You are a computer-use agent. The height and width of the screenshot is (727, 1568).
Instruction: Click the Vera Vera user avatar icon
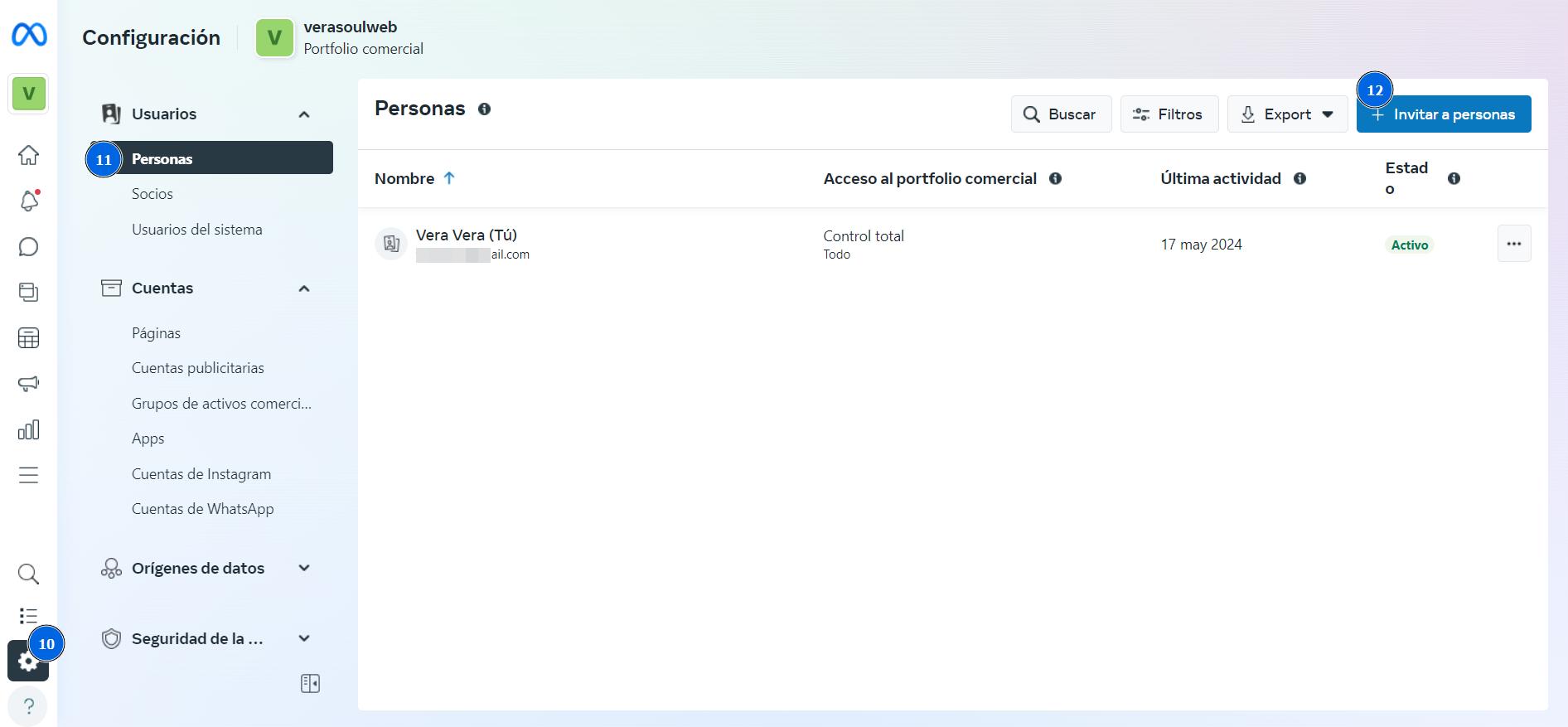click(391, 244)
